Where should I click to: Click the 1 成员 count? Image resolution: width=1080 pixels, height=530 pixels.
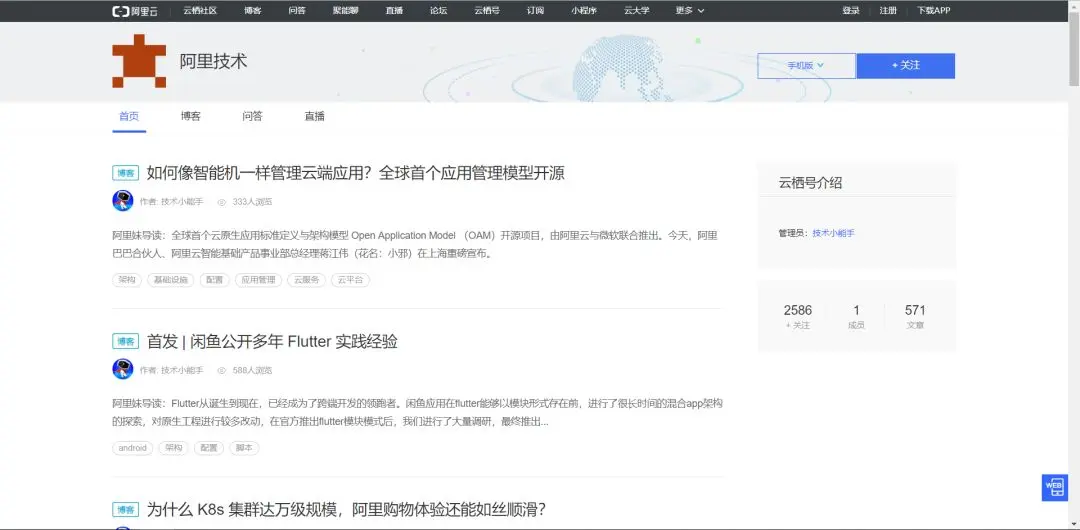[856, 316]
